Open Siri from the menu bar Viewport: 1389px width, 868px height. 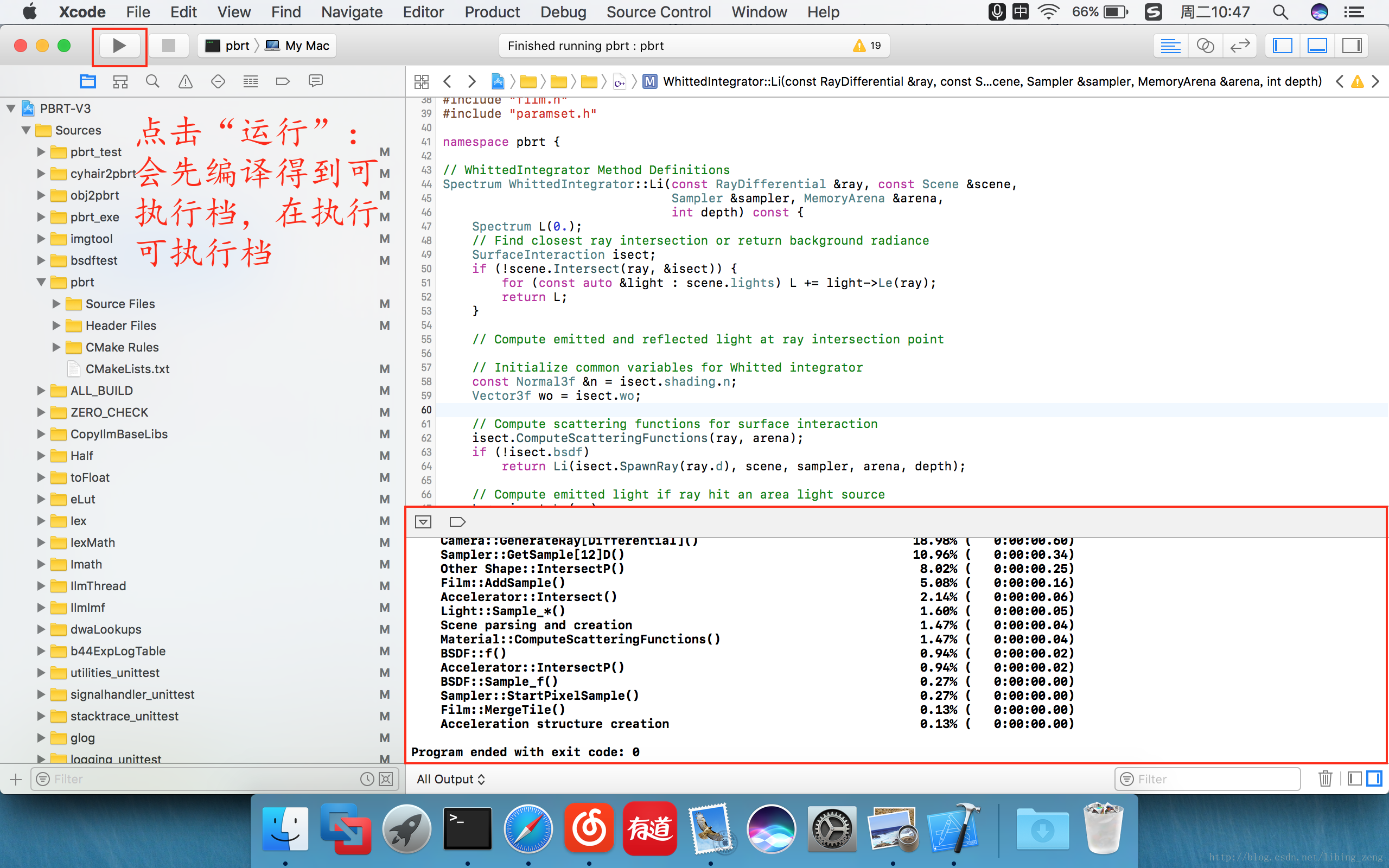[x=1319, y=12]
